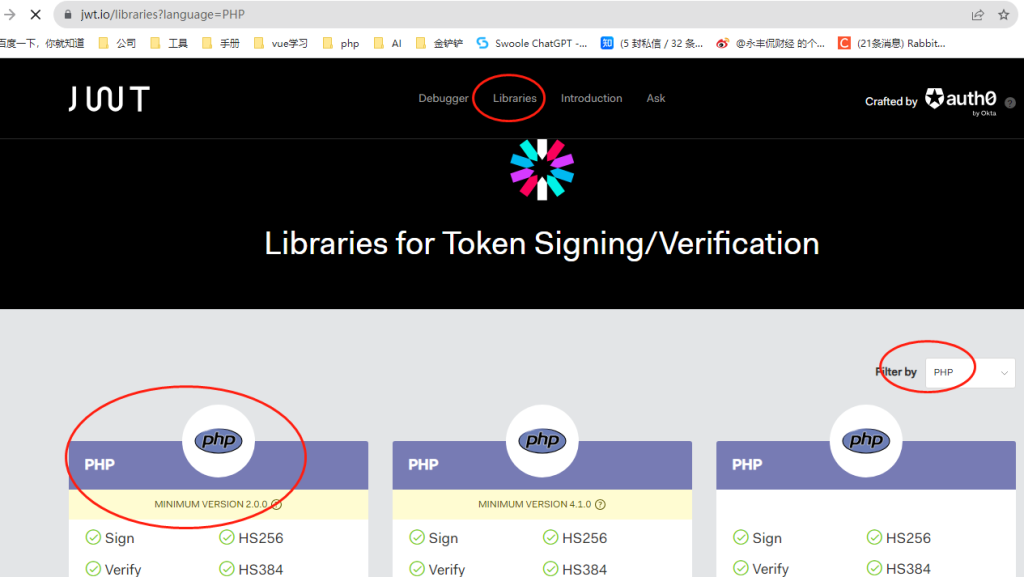Viewport: 1024px width, 577px height.
Task: Select Debugger in the top navigation
Action: coord(443,98)
